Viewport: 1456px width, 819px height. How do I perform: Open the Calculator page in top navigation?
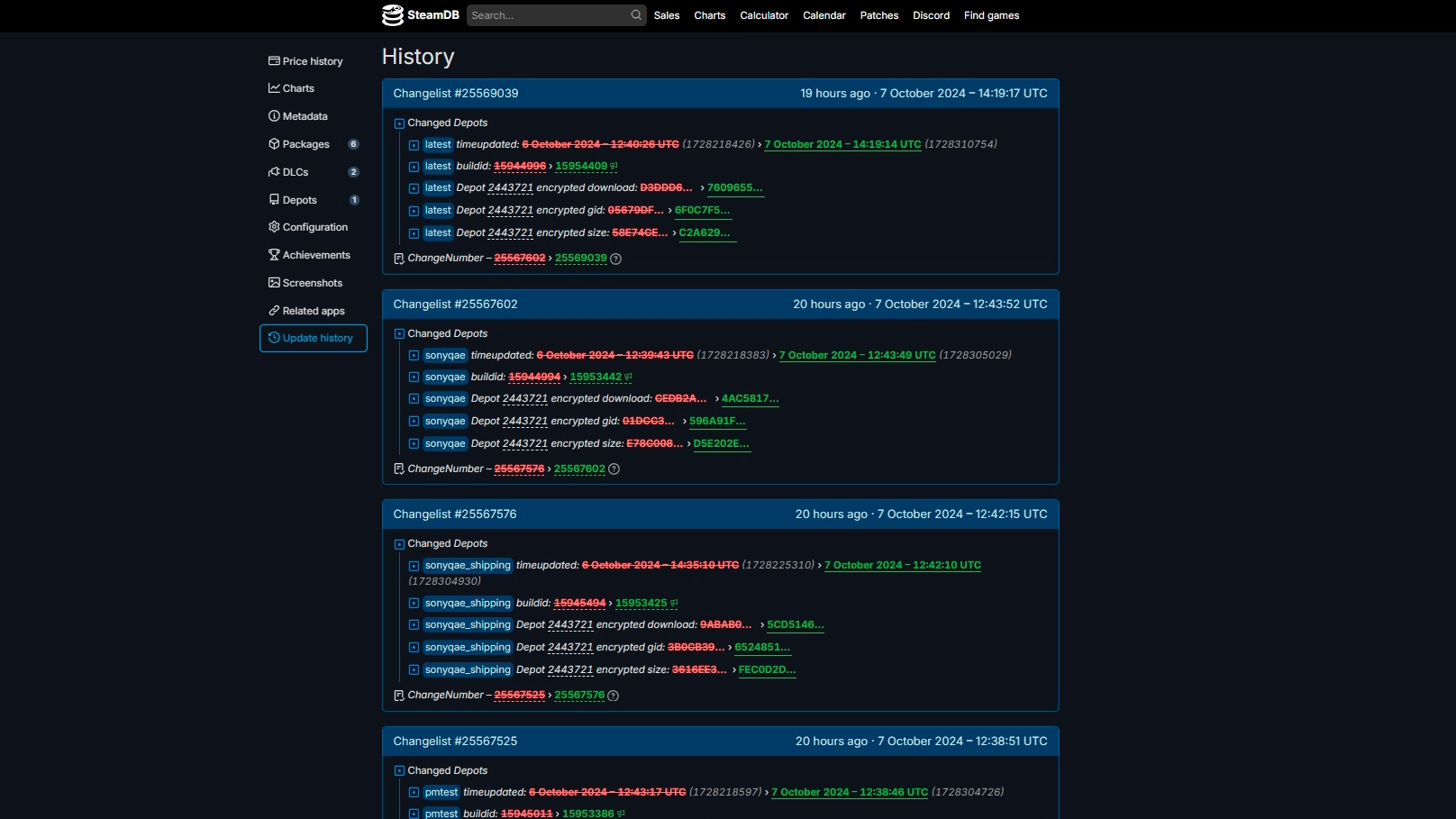pyautogui.click(x=764, y=15)
